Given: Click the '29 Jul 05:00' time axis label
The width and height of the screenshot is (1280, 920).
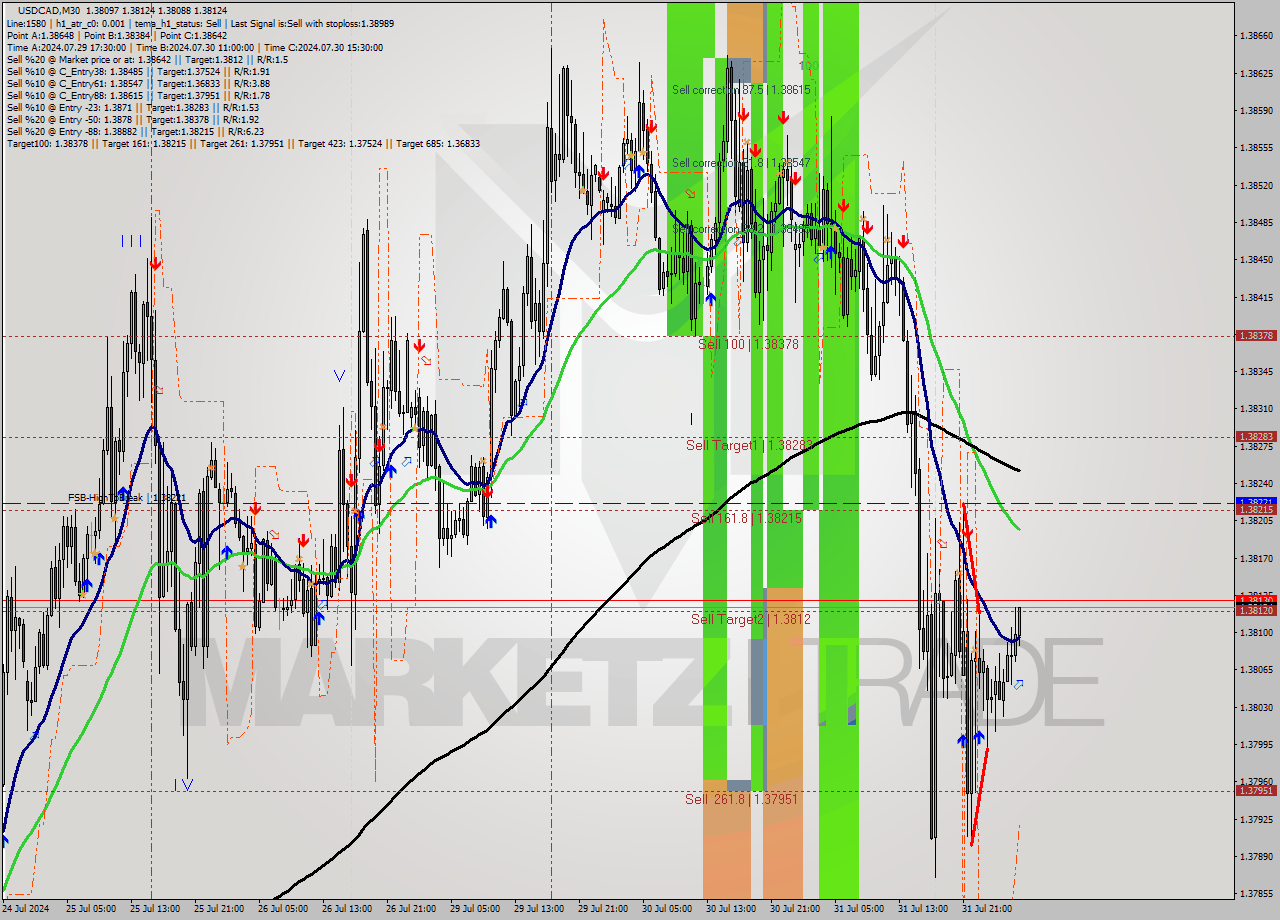Looking at the screenshot, I should [x=474, y=909].
